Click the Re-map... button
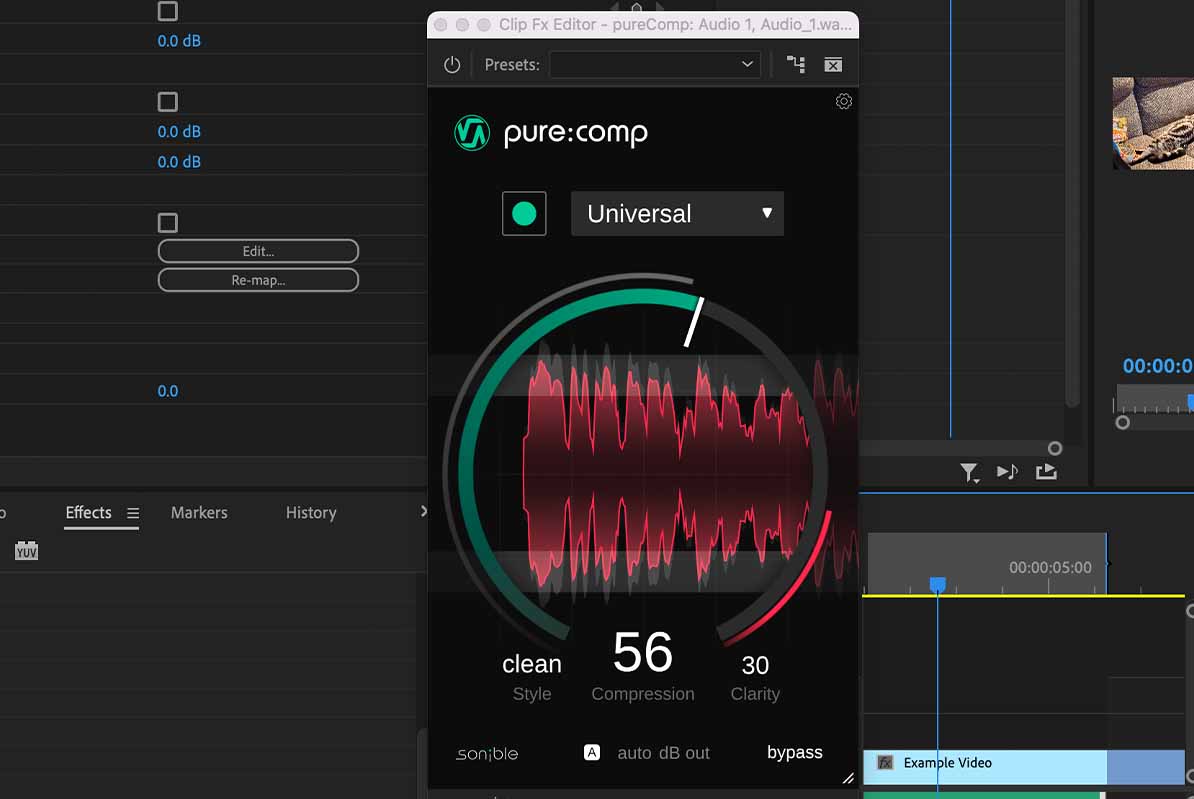Viewport: 1194px width, 799px height. tap(258, 280)
